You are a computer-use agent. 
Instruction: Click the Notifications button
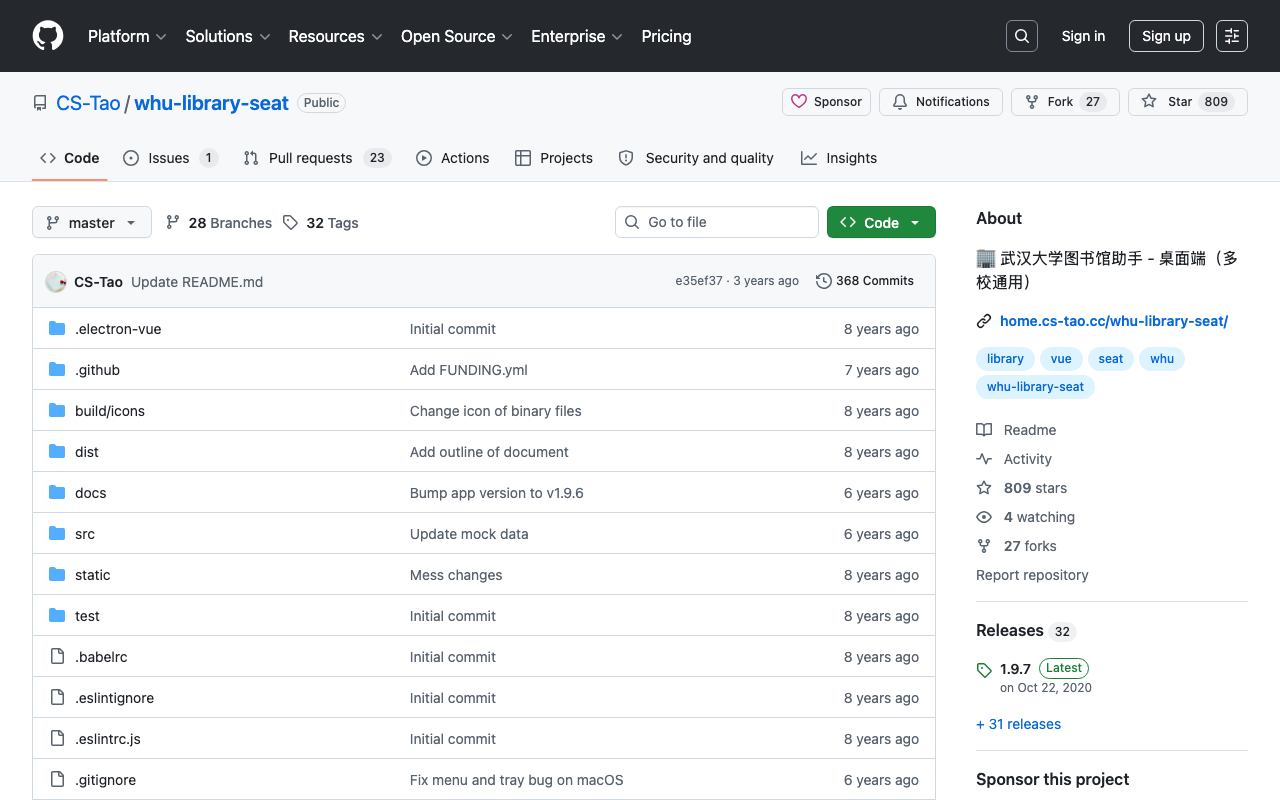click(x=941, y=102)
